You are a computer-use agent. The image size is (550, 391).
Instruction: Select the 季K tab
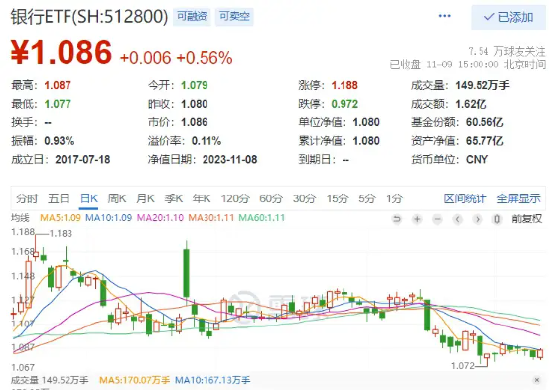(174, 198)
